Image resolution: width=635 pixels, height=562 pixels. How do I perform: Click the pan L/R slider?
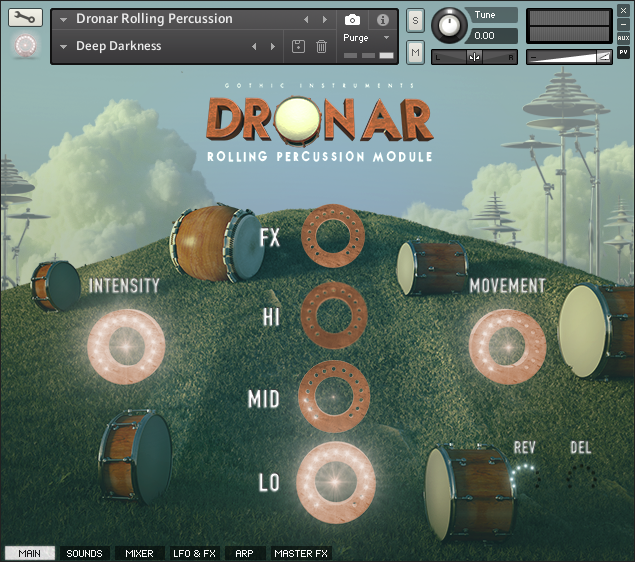[x=474, y=57]
